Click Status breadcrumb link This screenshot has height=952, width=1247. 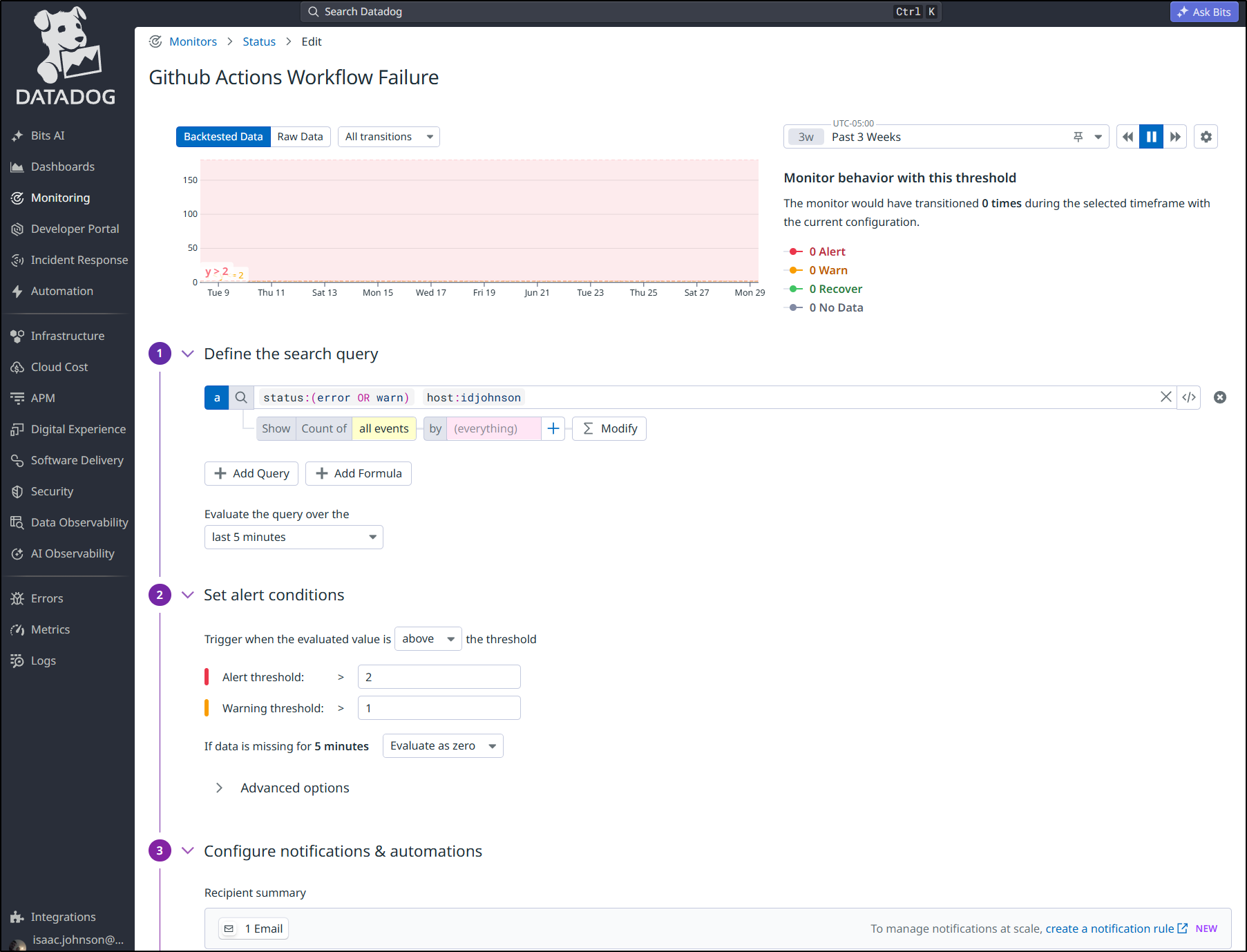pos(259,41)
